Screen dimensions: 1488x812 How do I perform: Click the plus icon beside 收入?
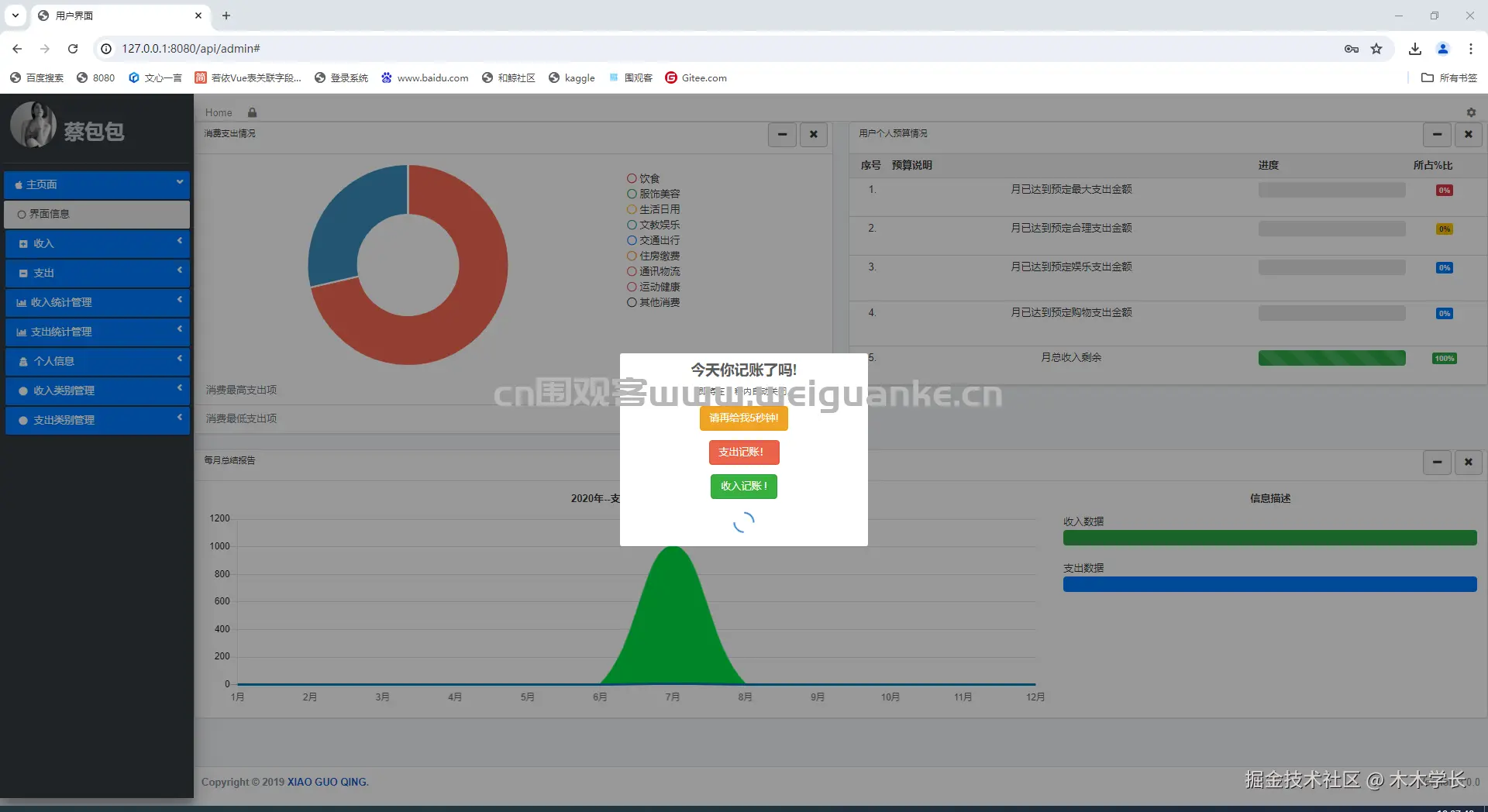pos(23,244)
